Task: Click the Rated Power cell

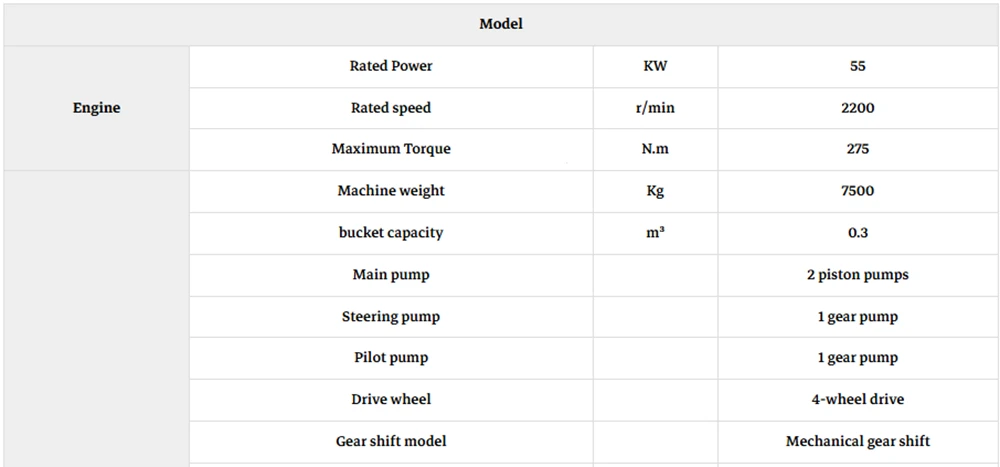Action: point(391,66)
